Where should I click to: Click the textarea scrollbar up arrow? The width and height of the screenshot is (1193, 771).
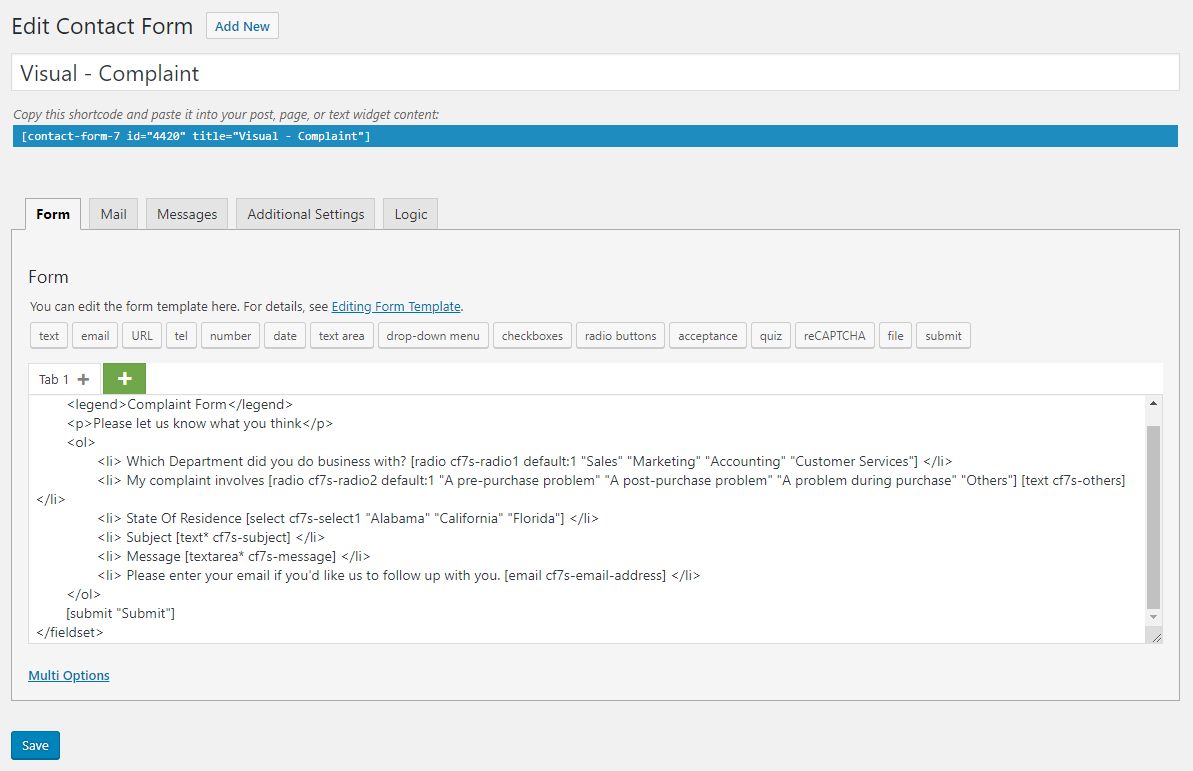[1154, 403]
